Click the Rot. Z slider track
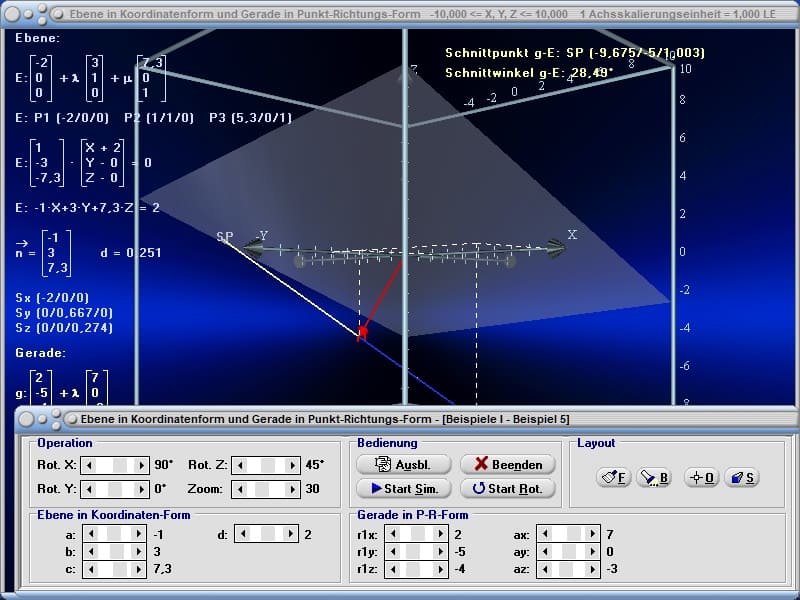Viewport: 800px width, 600px height. [x=266, y=465]
